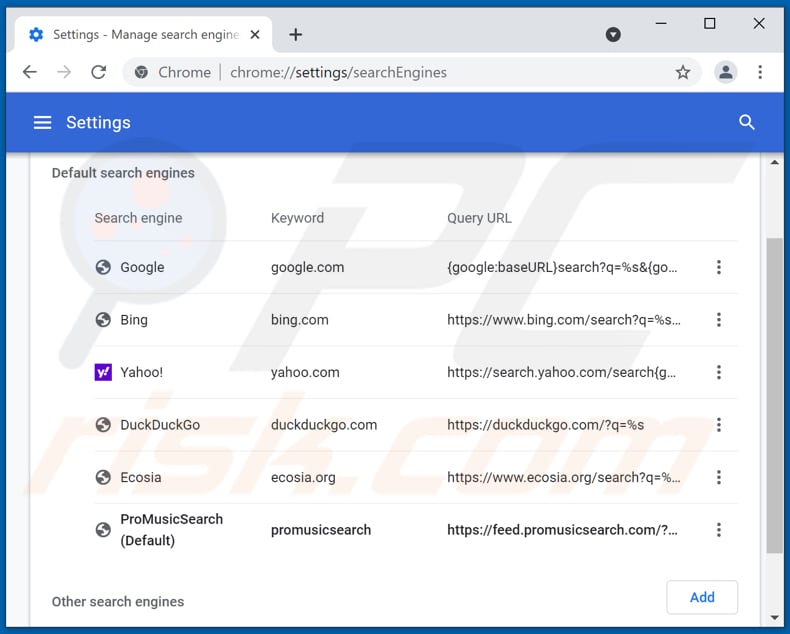Click the tab search dropdown arrow
790x634 pixels.
[x=613, y=34]
